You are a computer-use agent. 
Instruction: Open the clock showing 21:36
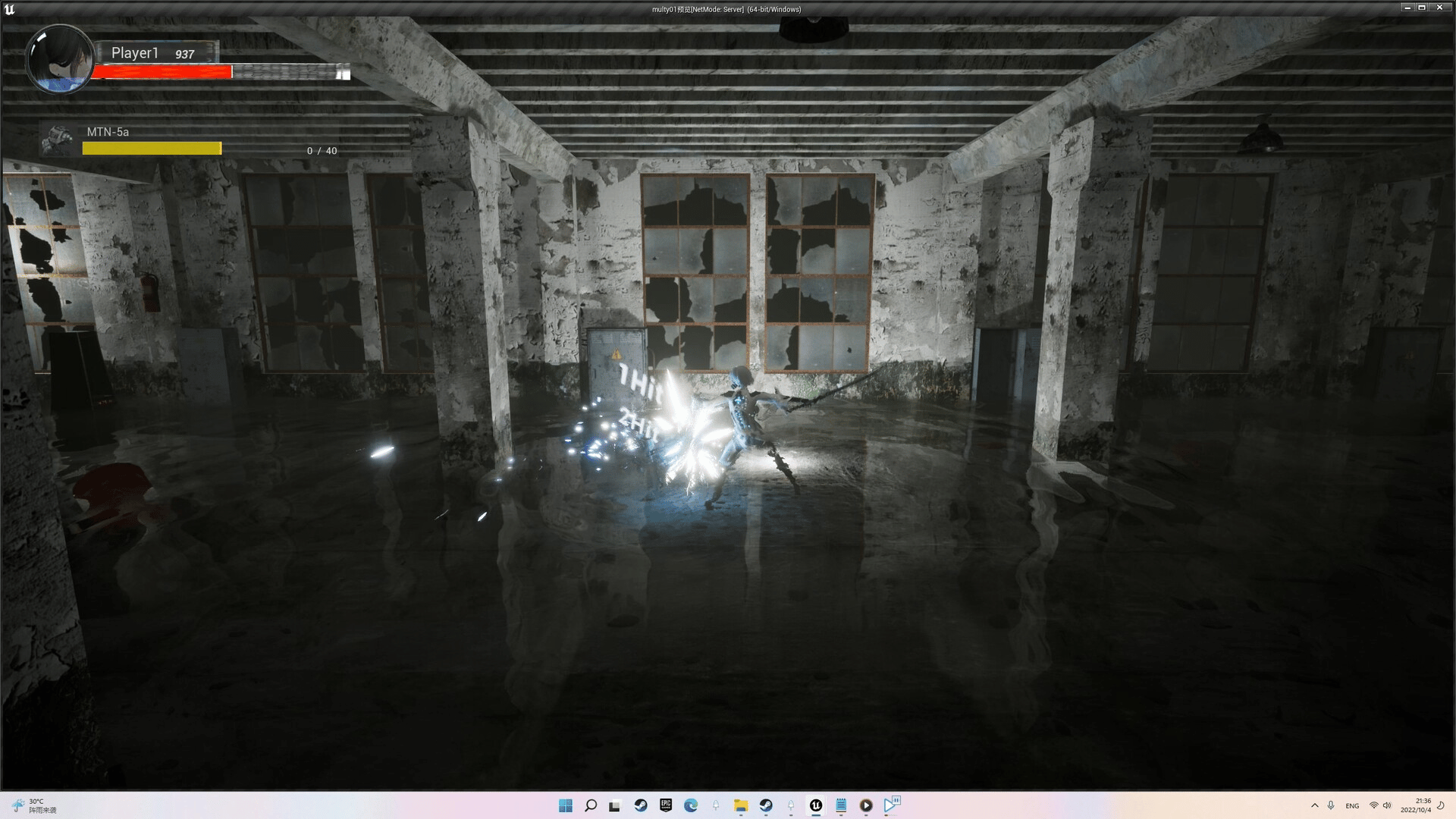pyautogui.click(x=1415, y=805)
